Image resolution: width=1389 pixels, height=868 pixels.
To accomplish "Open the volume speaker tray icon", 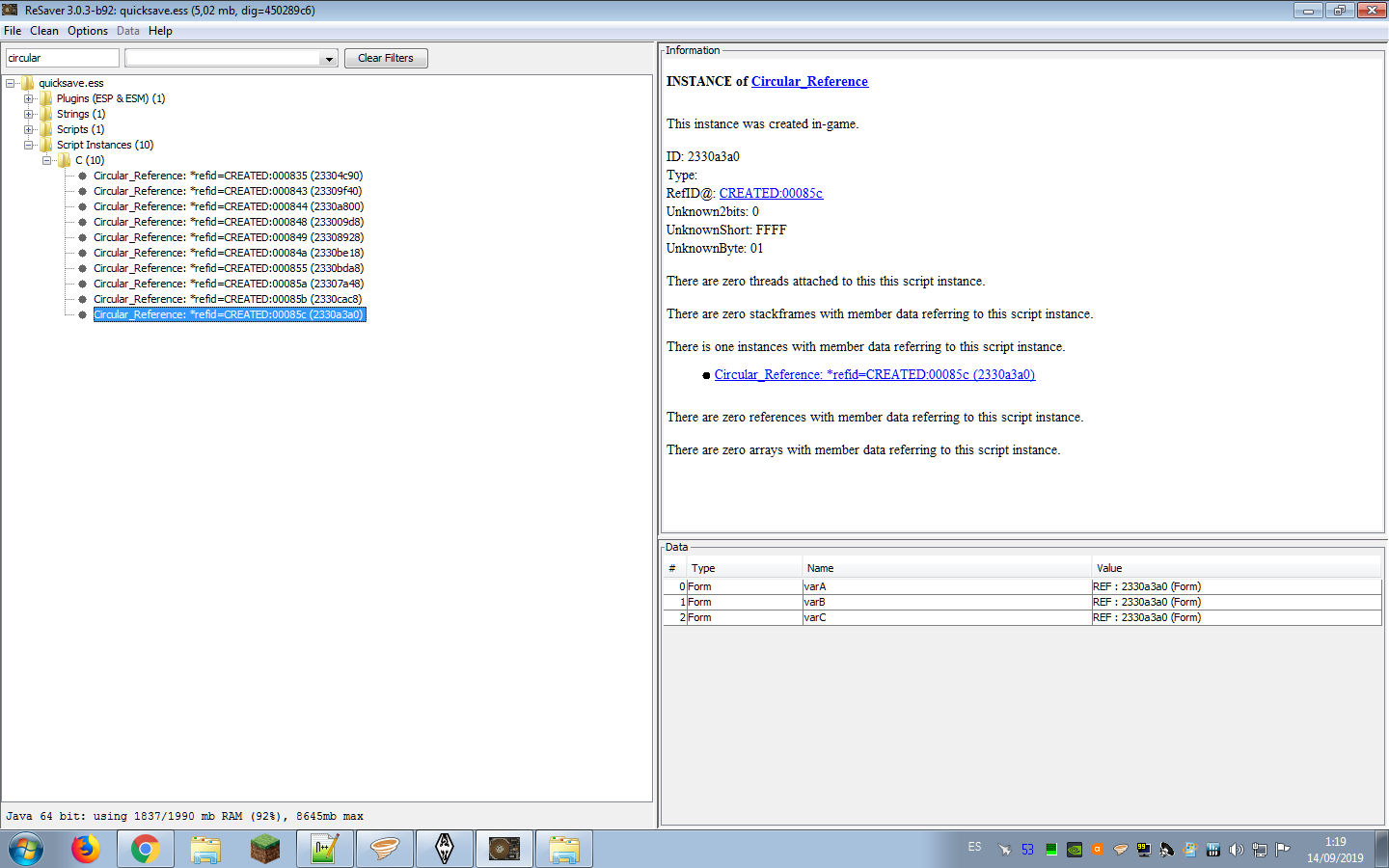I will [x=1236, y=850].
